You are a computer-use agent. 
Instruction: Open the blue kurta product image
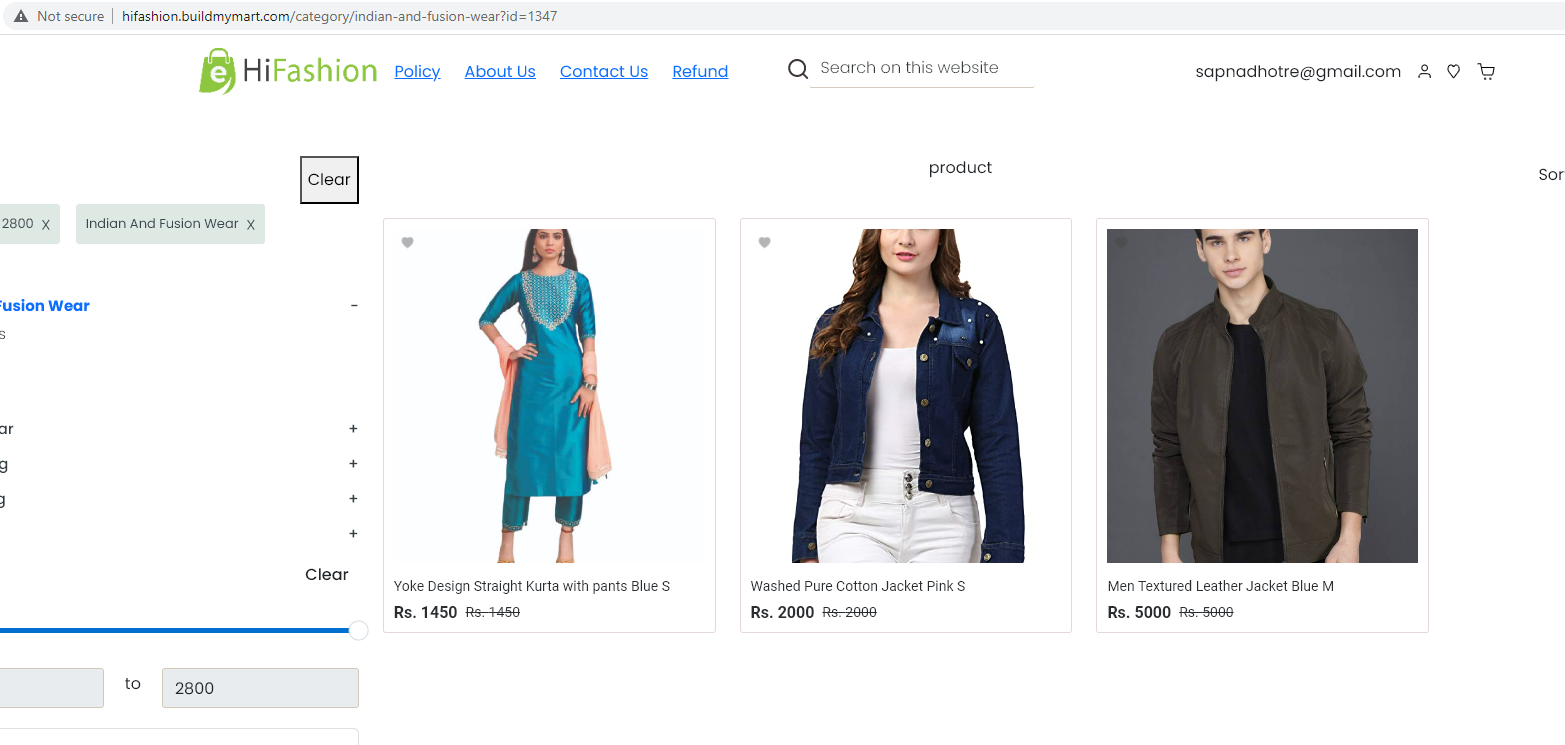[549, 396]
